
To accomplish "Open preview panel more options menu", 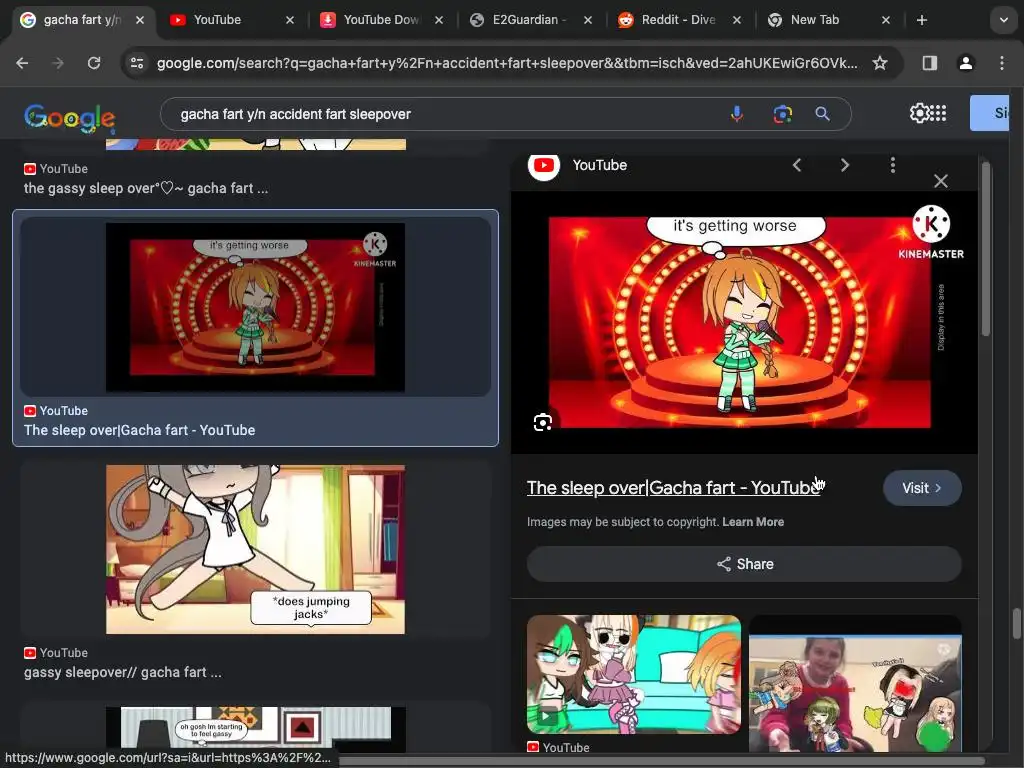I will click(893, 165).
